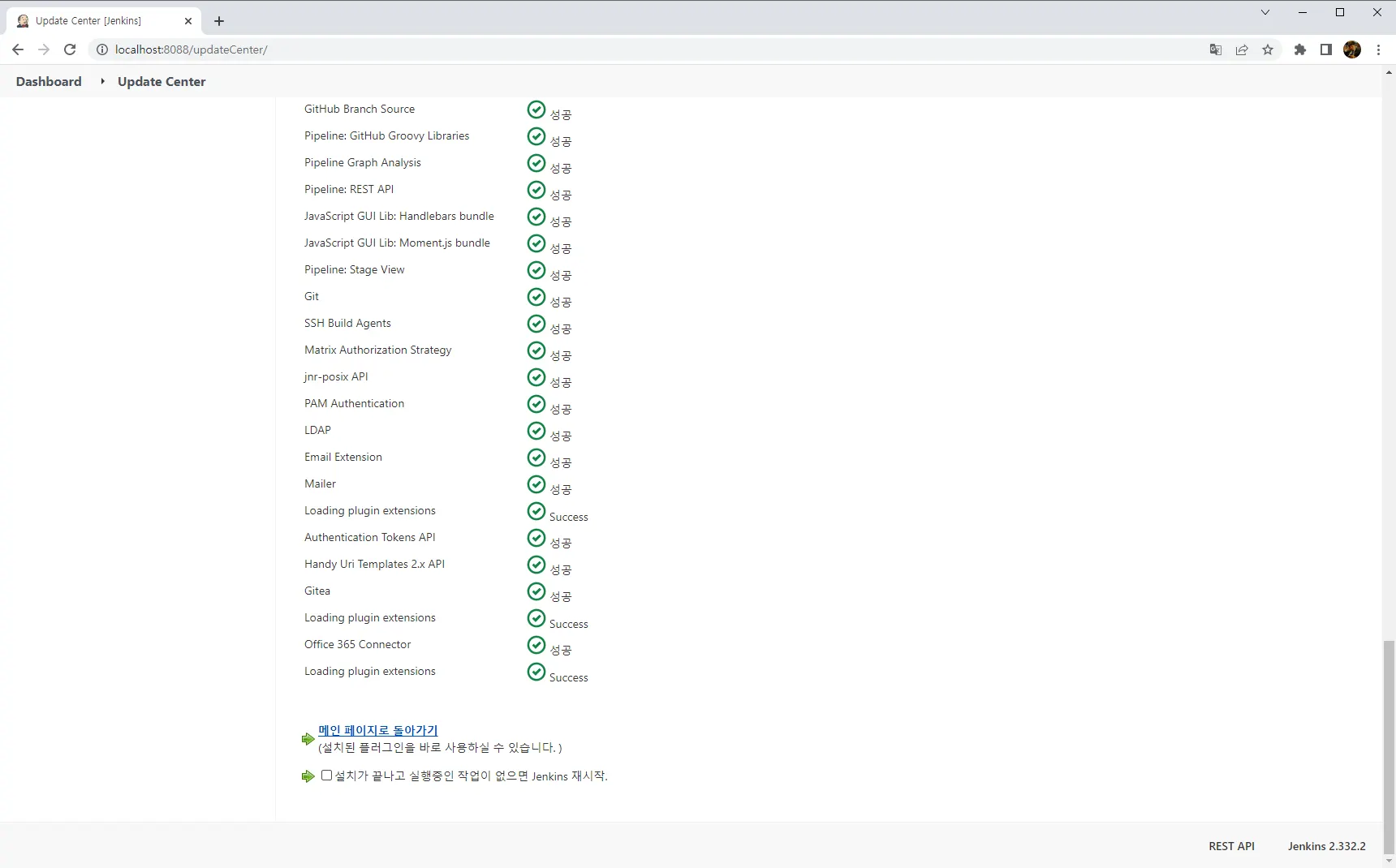Click the PAM Authentication plugin name
1396x868 pixels.
point(355,403)
